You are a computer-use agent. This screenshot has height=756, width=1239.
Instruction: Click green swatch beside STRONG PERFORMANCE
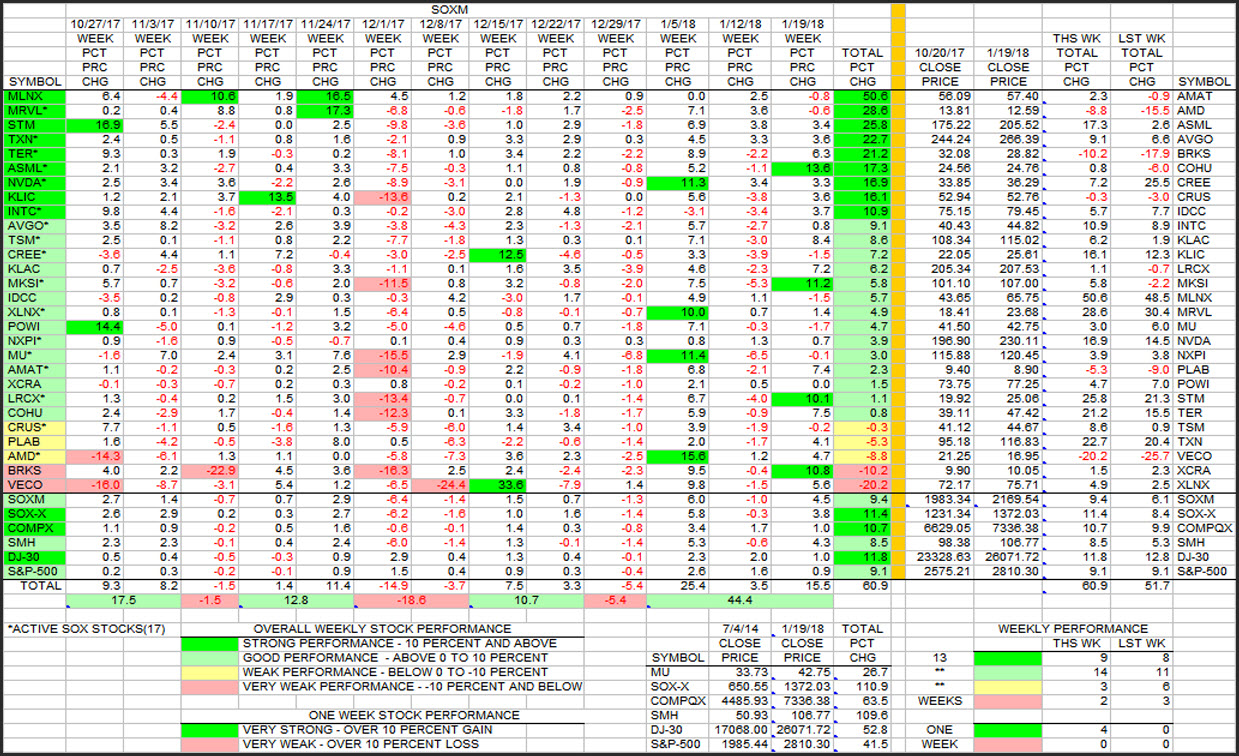pyautogui.click(x=209, y=643)
